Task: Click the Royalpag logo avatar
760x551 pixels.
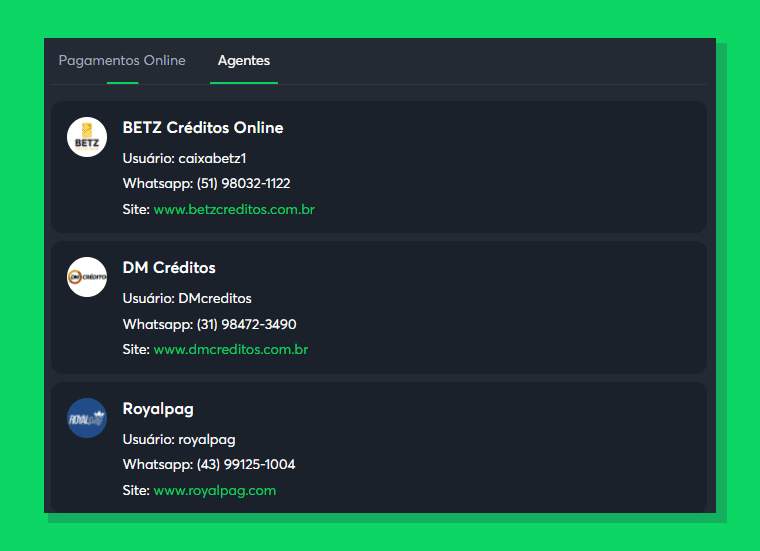Action: [87, 418]
